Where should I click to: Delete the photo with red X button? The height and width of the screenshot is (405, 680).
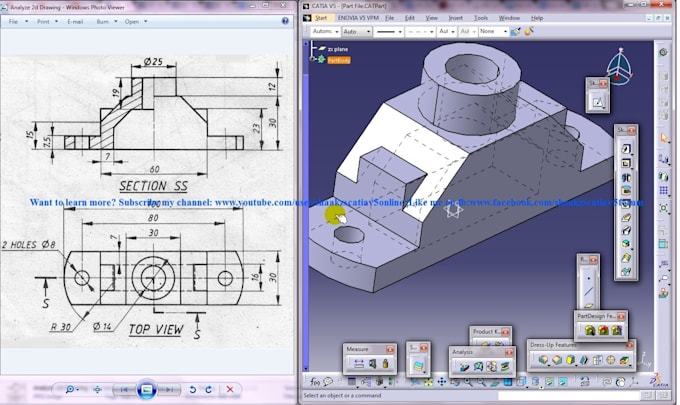pos(231,389)
